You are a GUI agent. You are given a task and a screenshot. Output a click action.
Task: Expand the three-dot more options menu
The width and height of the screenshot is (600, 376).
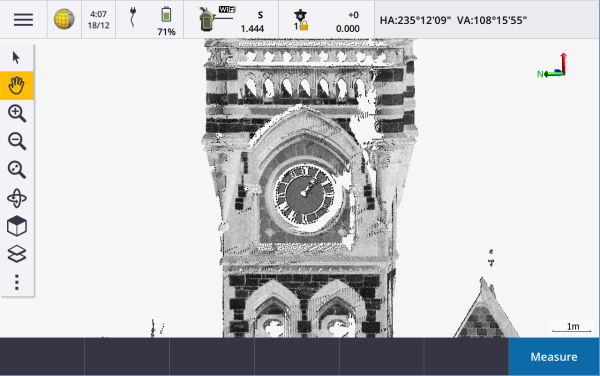[x=17, y=282]
